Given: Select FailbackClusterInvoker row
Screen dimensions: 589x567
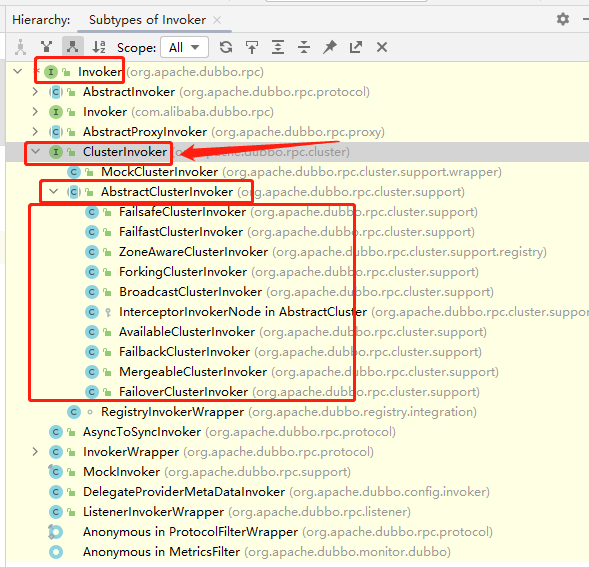Looking at the screenshot, I should [x=297, y=352].
